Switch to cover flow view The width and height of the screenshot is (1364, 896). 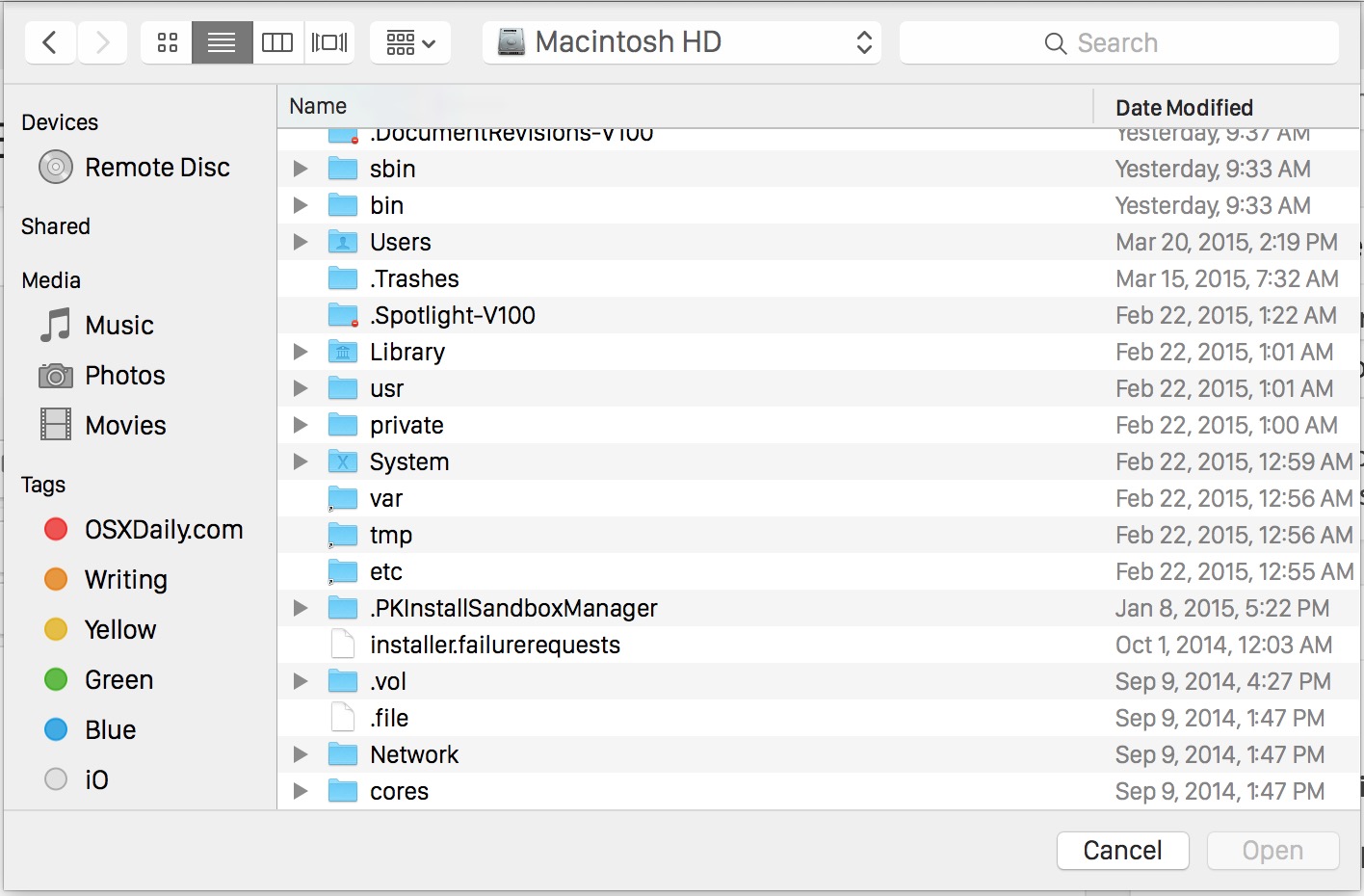tap(329, 41)
